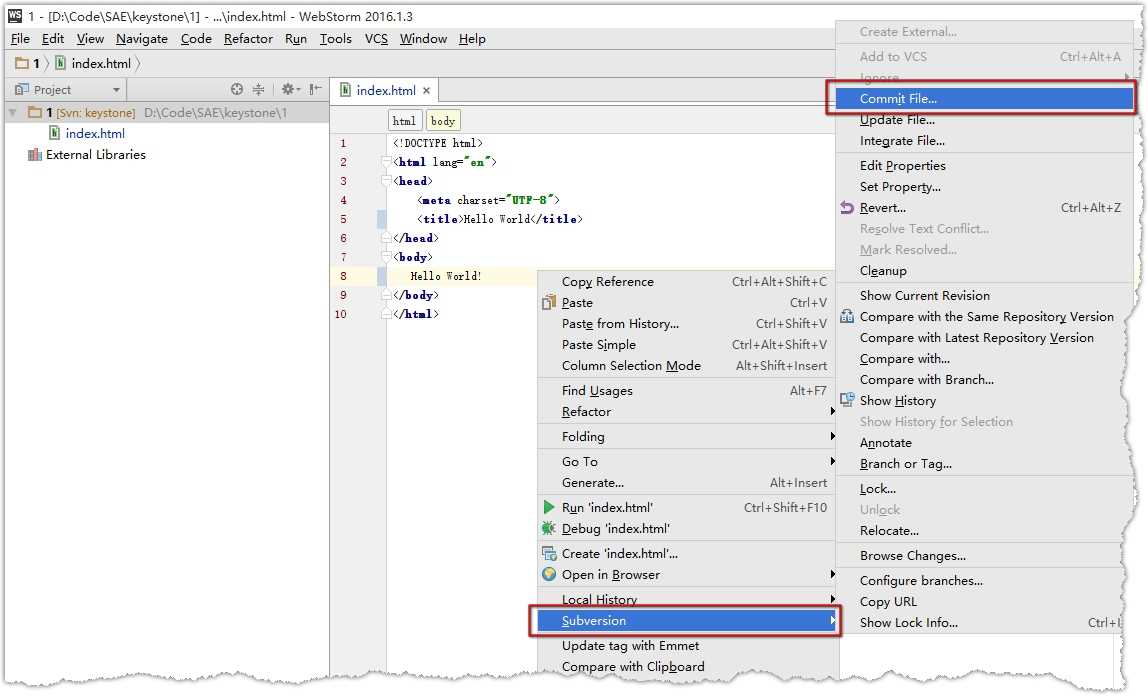
Task: Open the Edit menu
Action: tap(53, 39)
